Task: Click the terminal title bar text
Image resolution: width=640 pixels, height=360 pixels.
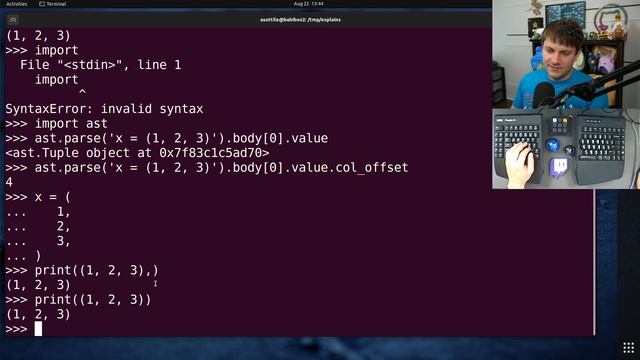Action: tap(300, 20)
